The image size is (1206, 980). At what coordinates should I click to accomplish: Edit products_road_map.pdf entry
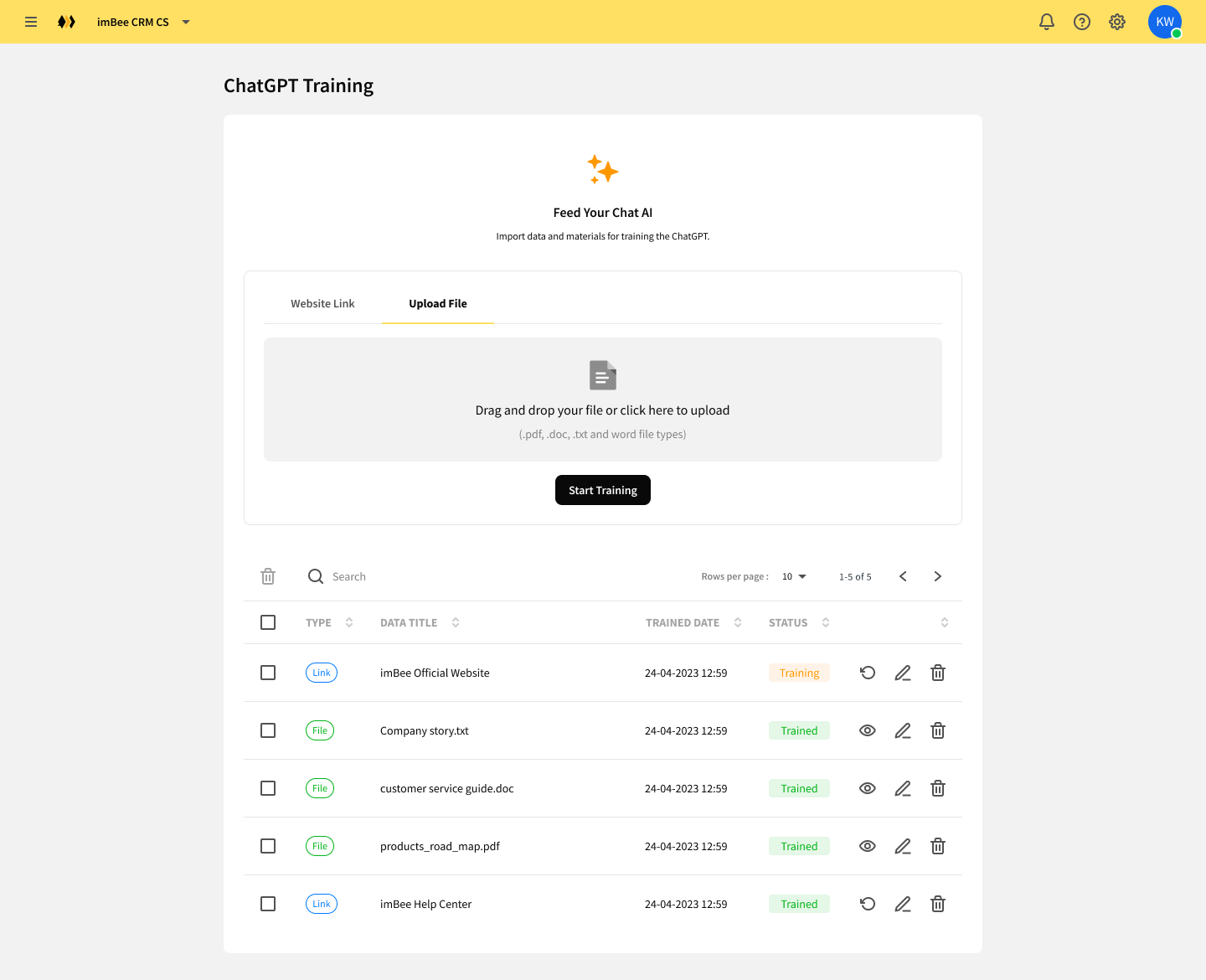click(x=903, y=846)
